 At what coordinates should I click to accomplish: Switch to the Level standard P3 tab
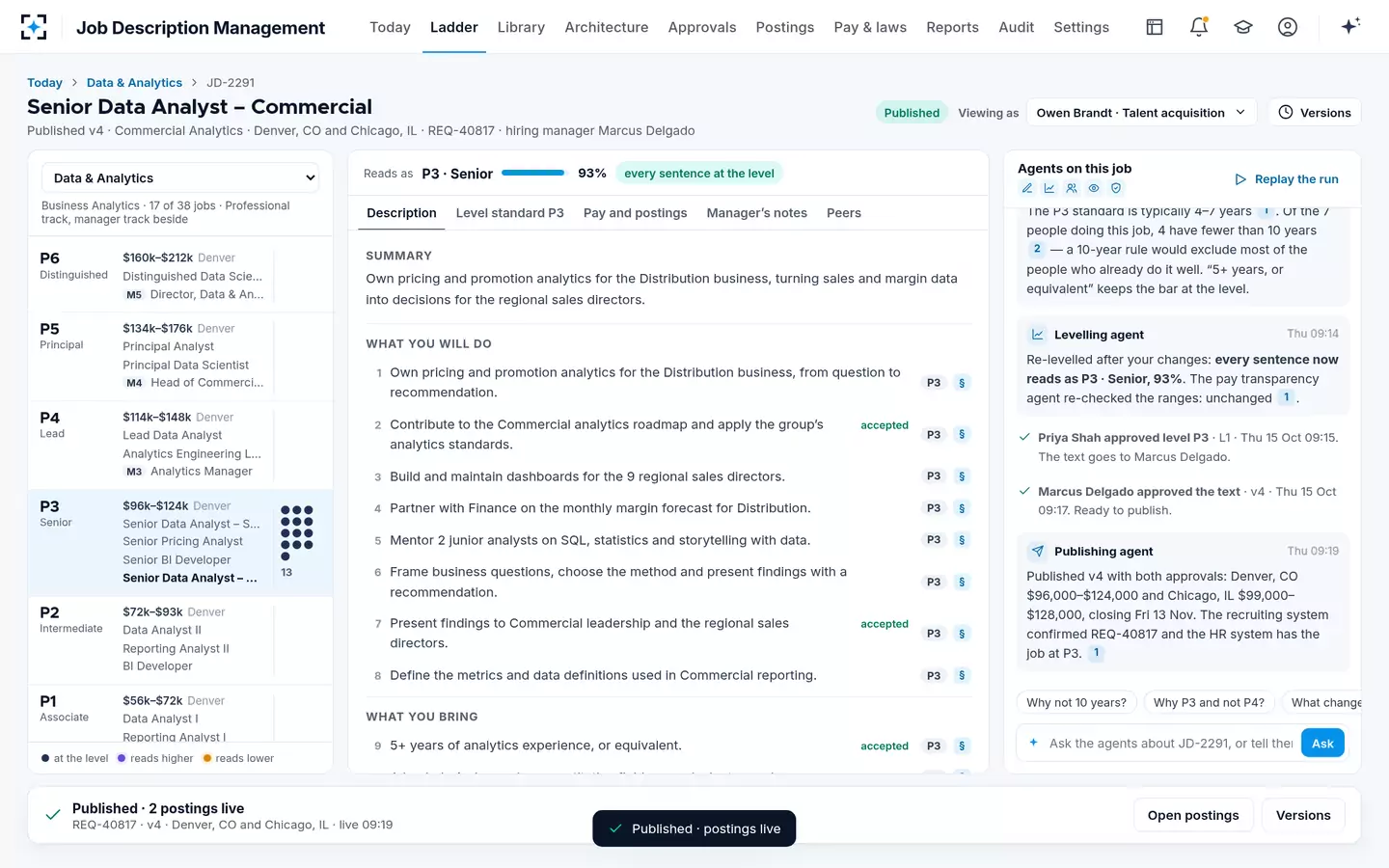point(509,213)
